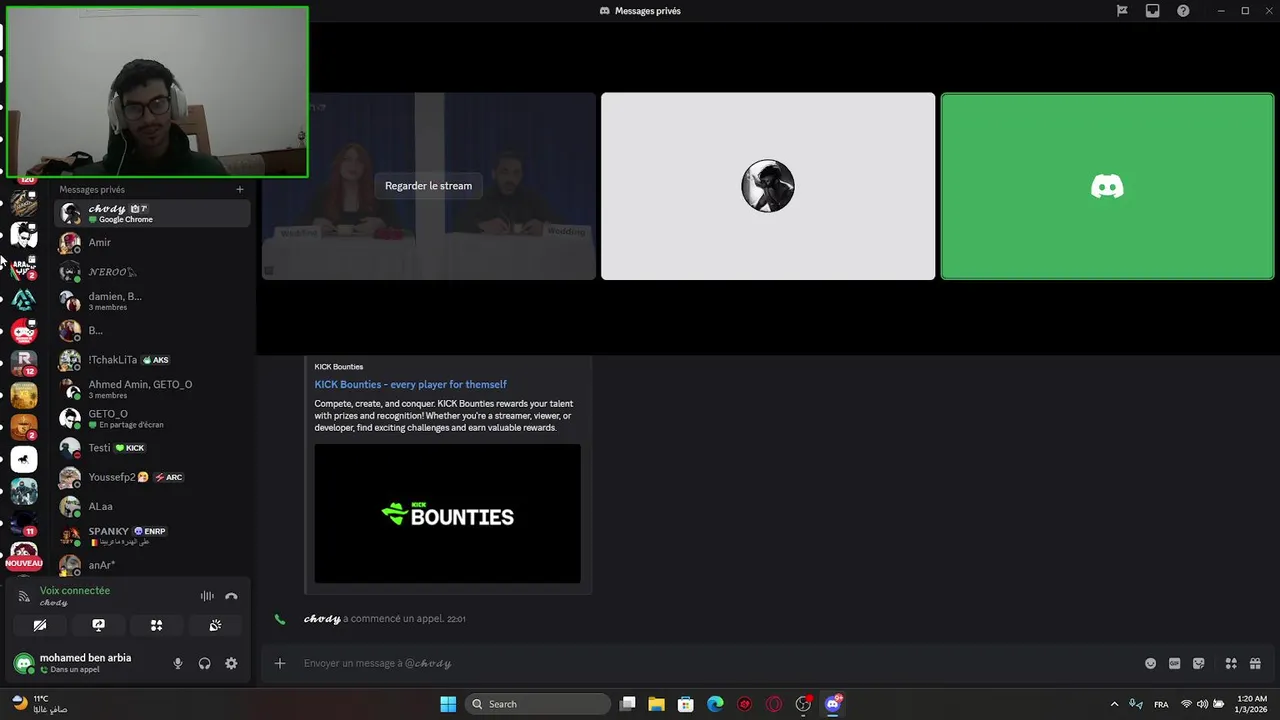
Task: Open apps launcher in message bar
Action: point(1231,663)
